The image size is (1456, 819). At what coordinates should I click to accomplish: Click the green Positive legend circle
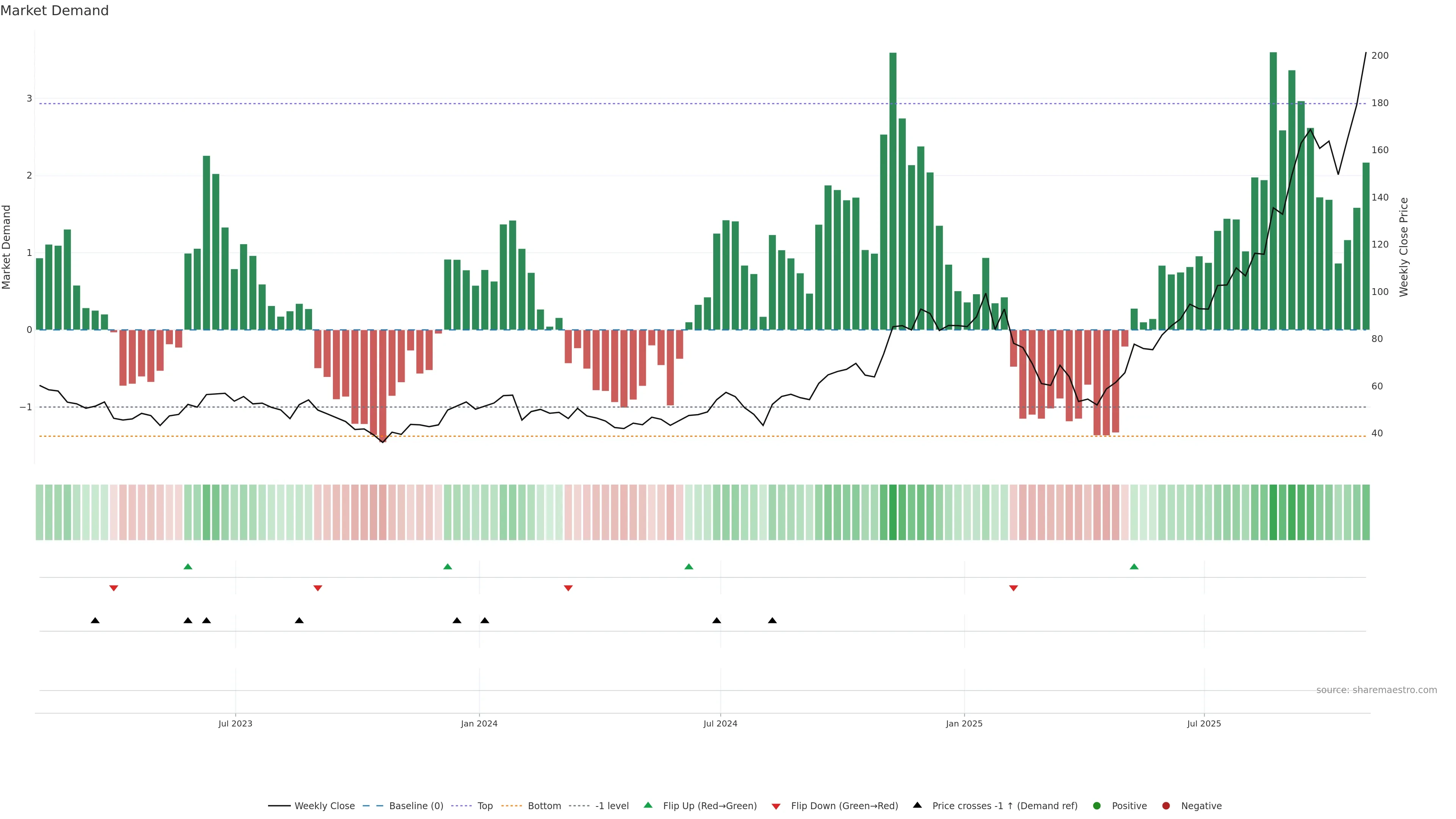[1097, 806]
